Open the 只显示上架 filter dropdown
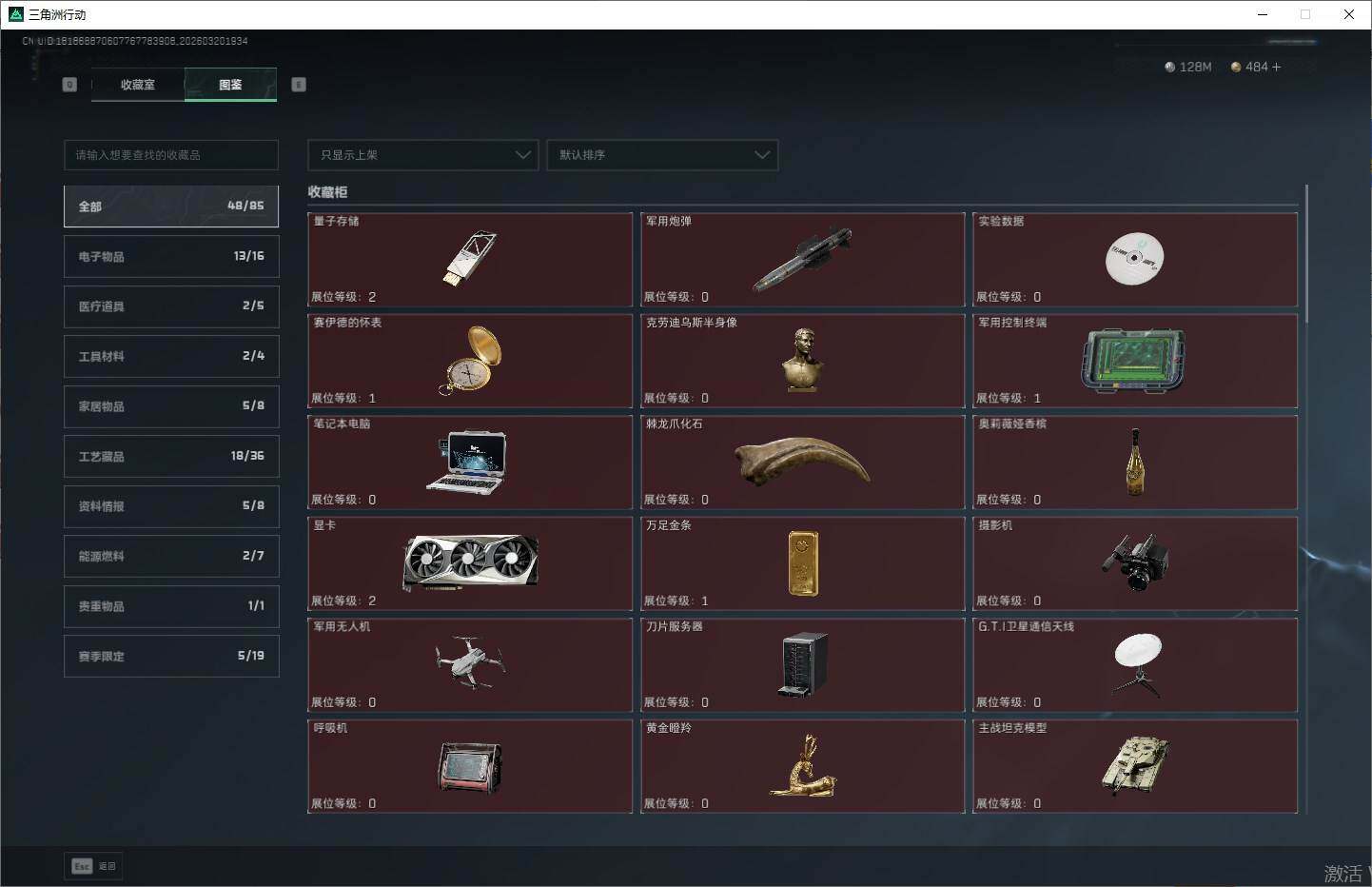 423,155
